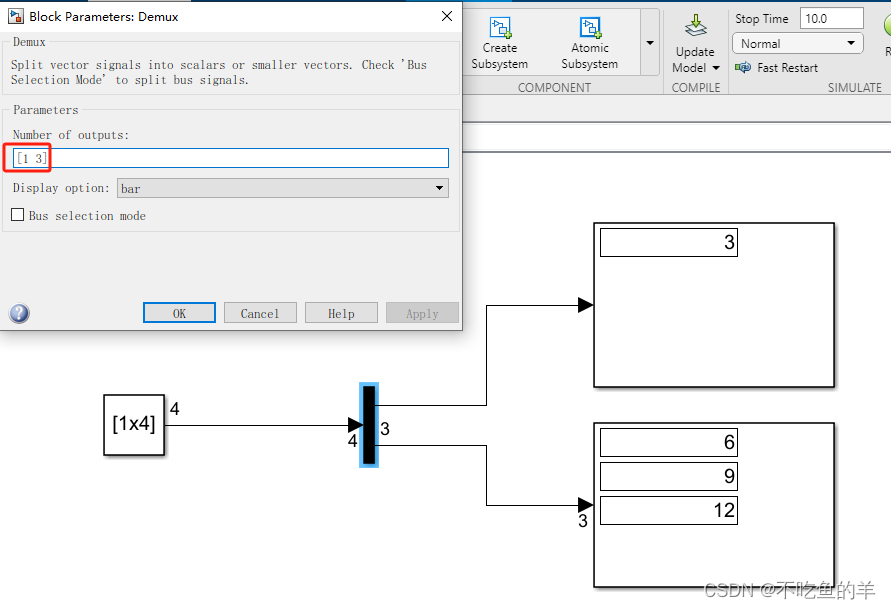This screenshot has height=609, width=891.
Task: Open Help from the dialog
Action: tap(341, 312)
